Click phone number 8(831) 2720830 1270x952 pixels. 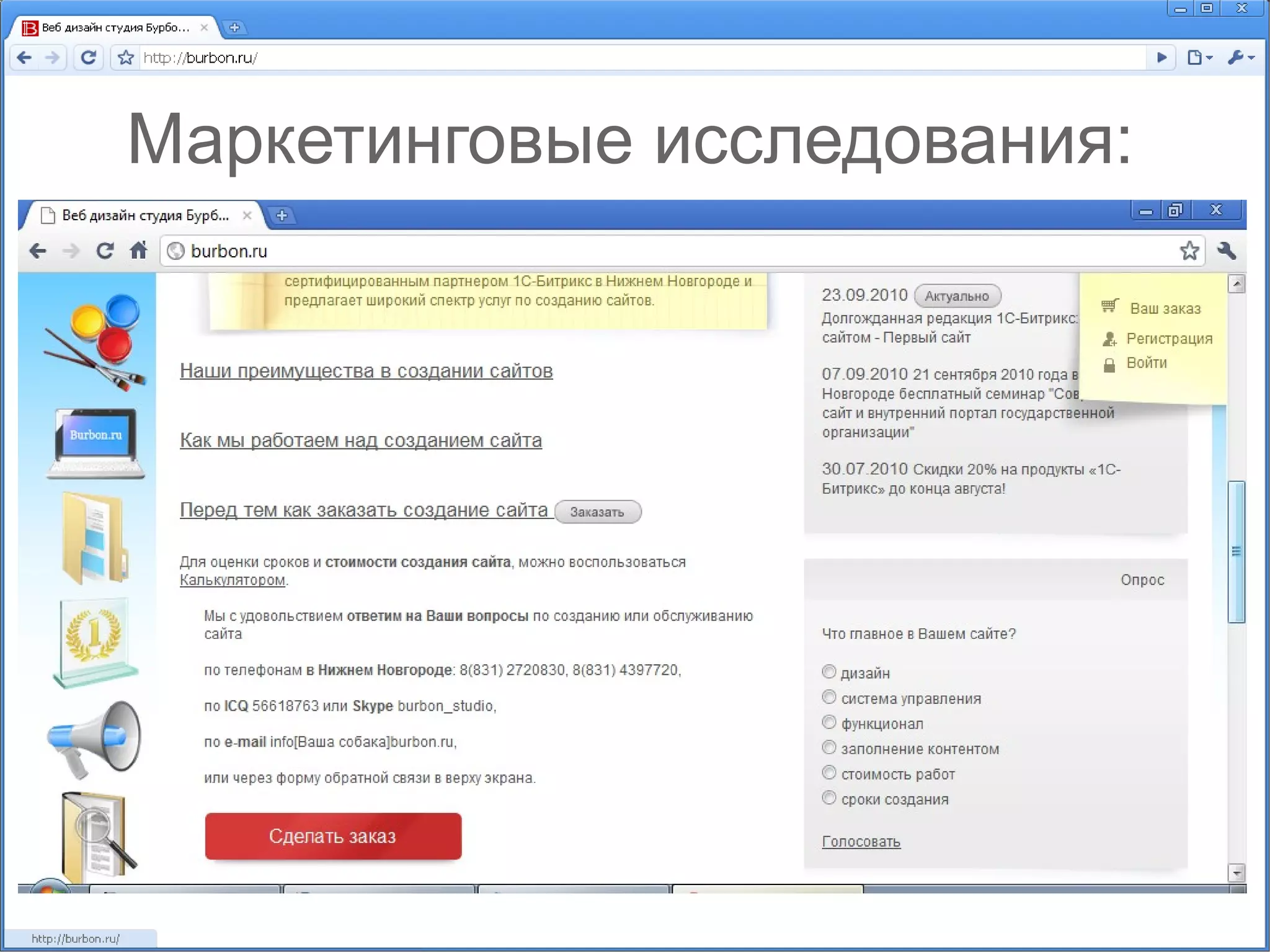pos(512,670)
